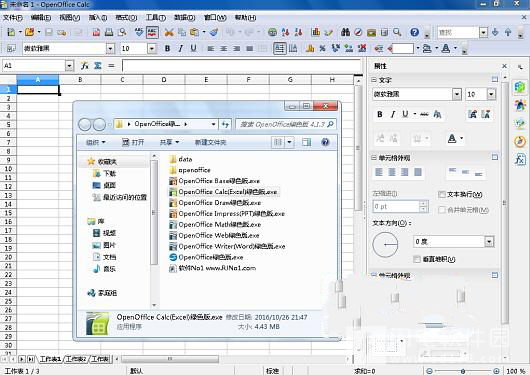Click the Organize button in Explorer

coord(96,142)
